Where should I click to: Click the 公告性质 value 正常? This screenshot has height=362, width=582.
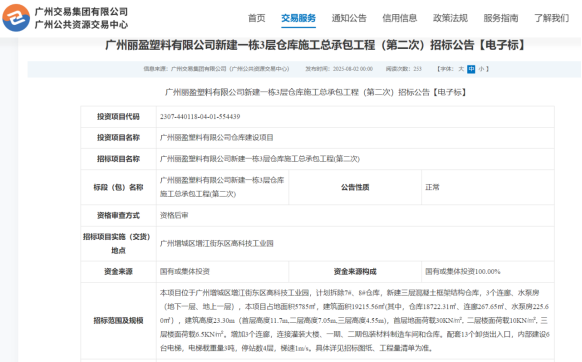tap(432, 187)
